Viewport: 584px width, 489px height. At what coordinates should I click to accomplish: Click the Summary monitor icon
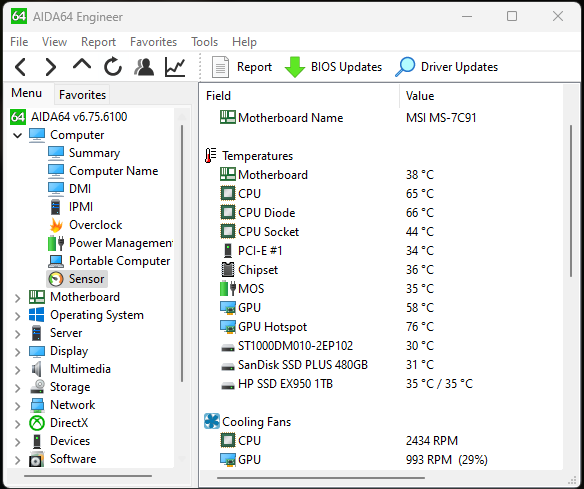click(x=56, y=153)
